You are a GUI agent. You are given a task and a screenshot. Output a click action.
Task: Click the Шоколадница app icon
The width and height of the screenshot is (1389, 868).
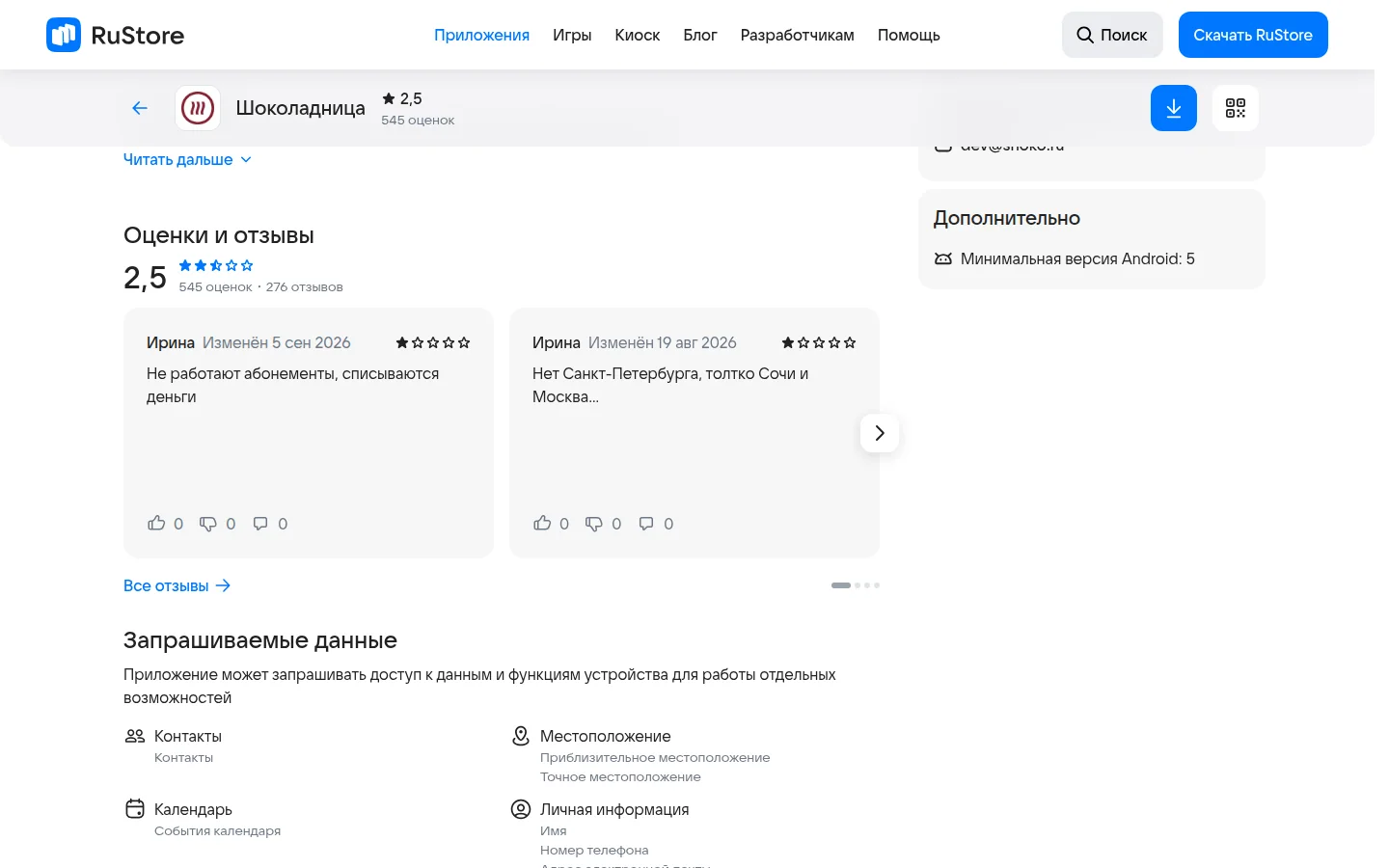198,108
